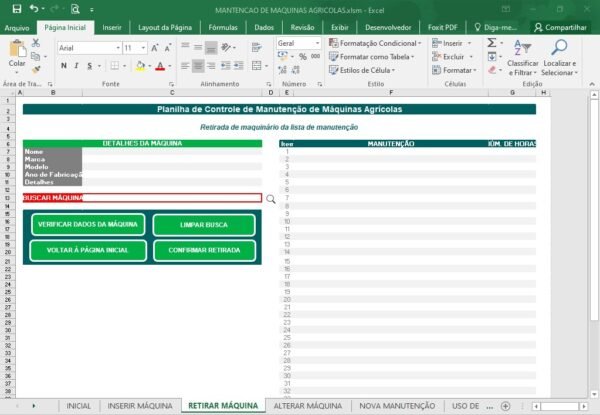Image resolution: width=600 pixels, height=415 pixels.
Task: Open the font size 11 dropdown
Action: point(143,48)
